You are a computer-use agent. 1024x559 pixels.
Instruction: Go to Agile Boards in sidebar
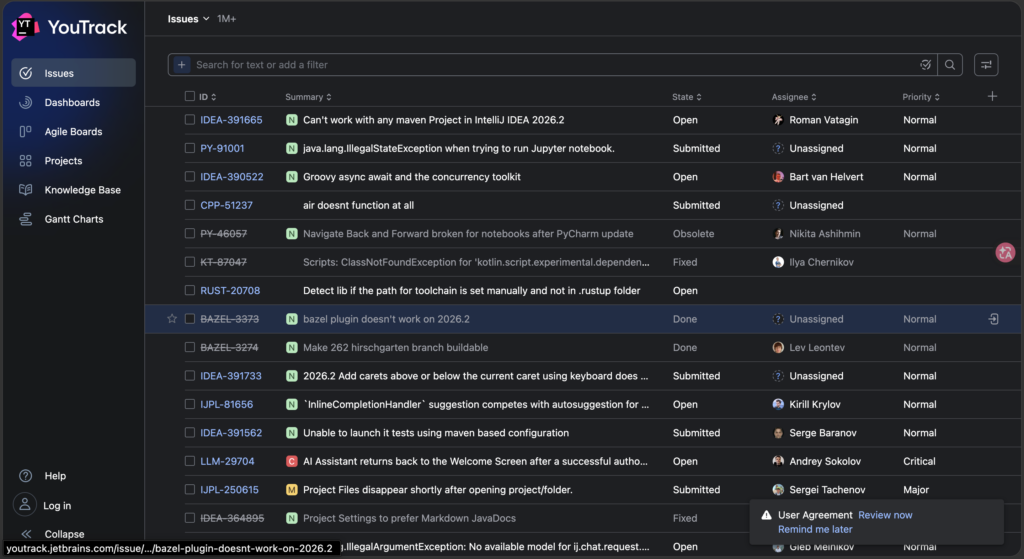pyautogui.click(x=73, y=131)
